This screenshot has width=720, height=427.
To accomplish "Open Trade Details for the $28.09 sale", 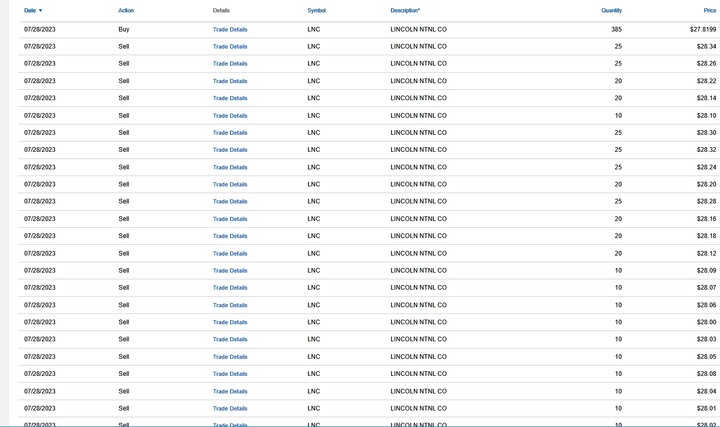I will click(230, 270).
